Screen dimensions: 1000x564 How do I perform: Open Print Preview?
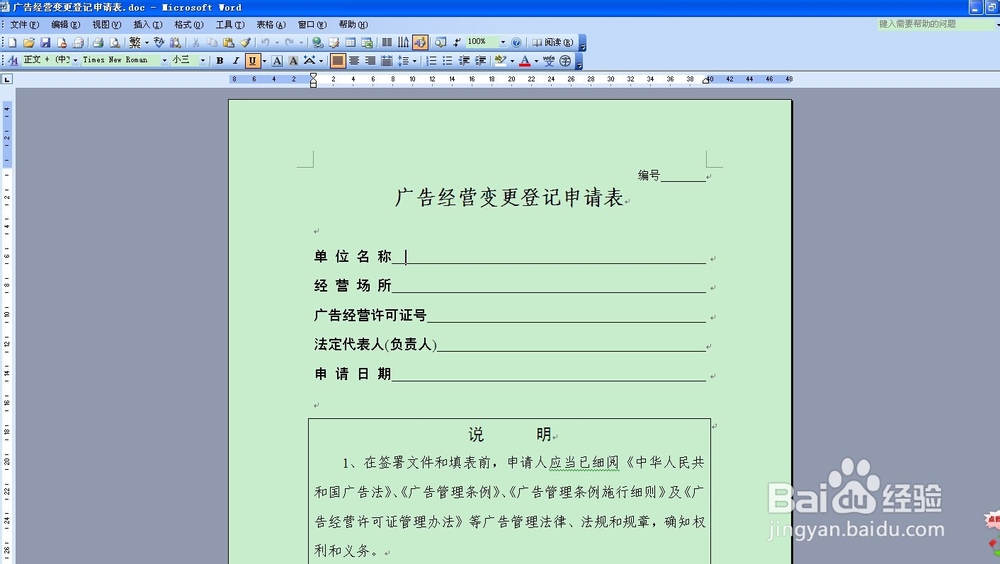(x=114, y=42)
